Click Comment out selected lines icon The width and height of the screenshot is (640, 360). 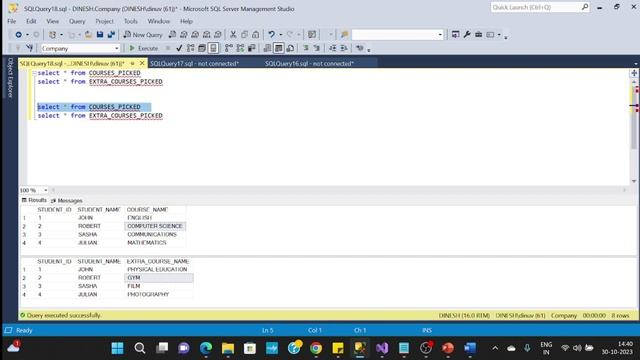click(306, 48)
